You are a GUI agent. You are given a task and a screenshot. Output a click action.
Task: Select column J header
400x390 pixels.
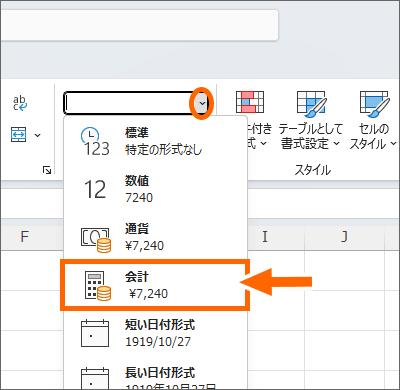pyautogui.click(x=344, y=237)
